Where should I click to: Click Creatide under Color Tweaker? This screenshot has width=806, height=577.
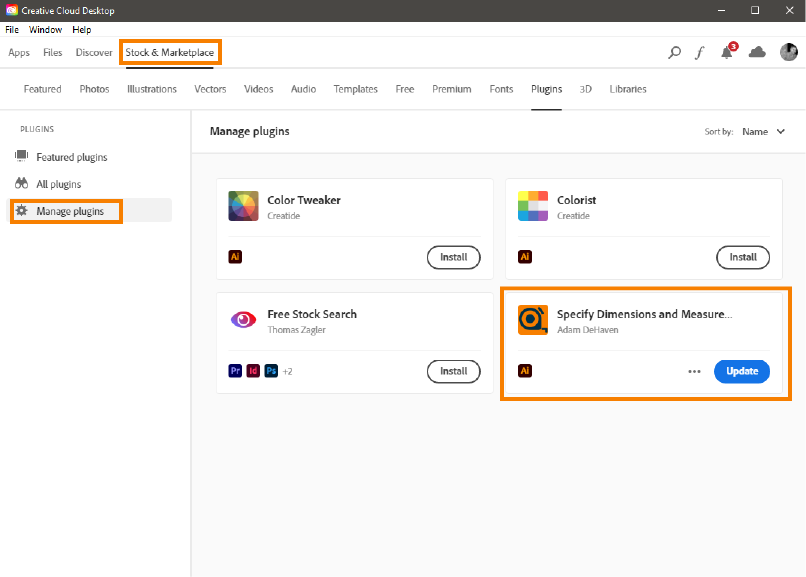pyautogui.click(x=283, y=216)
